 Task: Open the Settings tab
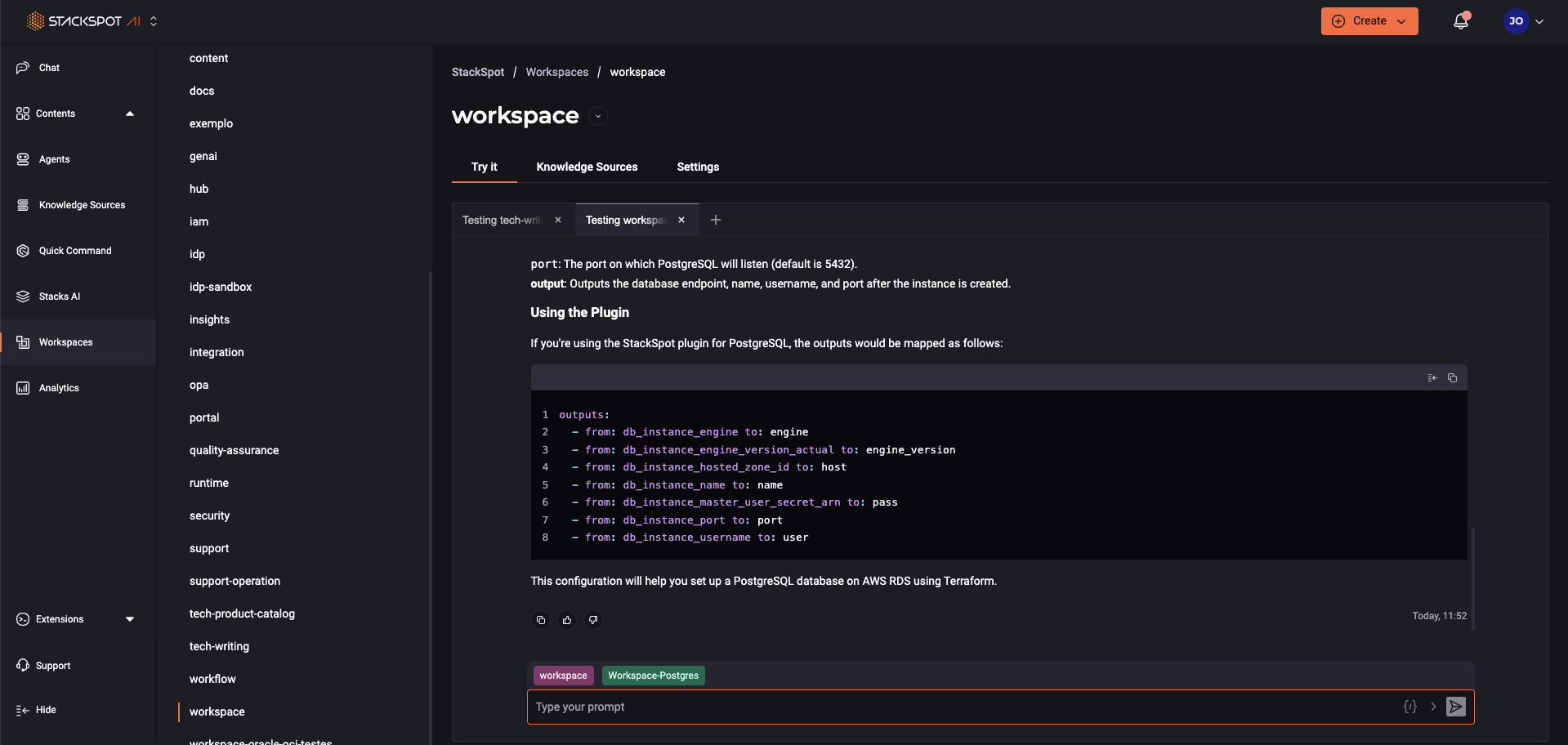click(x=698, y=167)
